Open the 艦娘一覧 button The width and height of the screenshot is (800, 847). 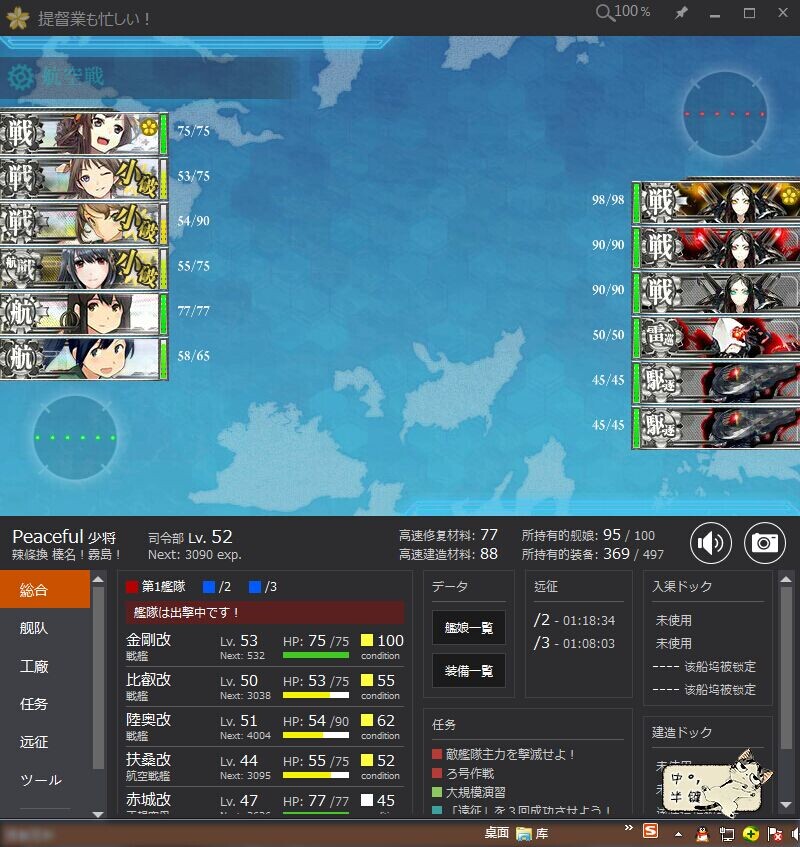pyautogui.click(x=469, y=628)
